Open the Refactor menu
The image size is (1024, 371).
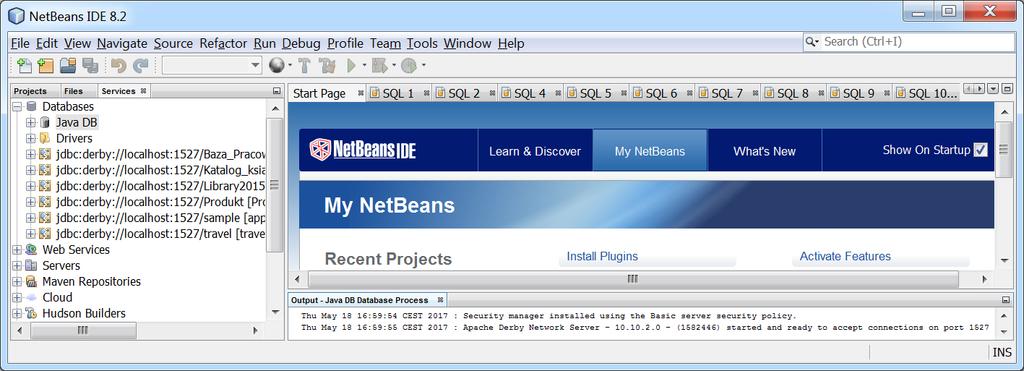[223, 44]
